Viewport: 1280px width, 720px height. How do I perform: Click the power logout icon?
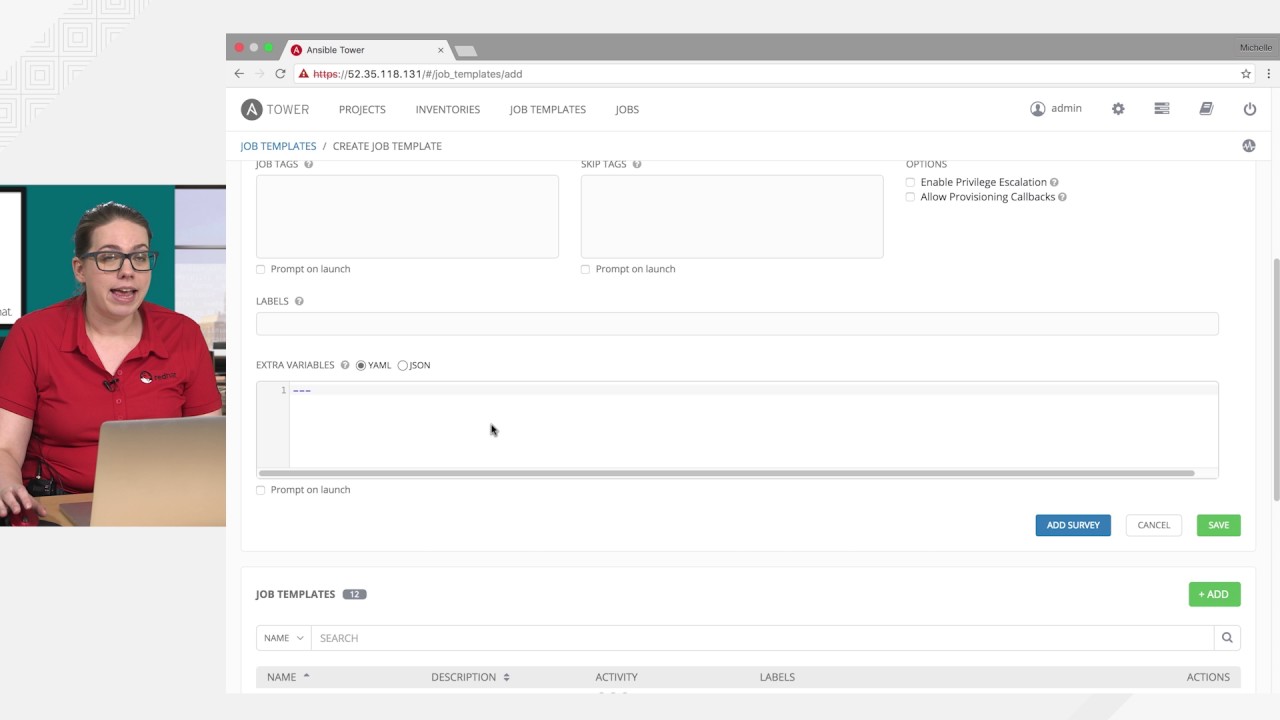click(x=1249, y=109)
